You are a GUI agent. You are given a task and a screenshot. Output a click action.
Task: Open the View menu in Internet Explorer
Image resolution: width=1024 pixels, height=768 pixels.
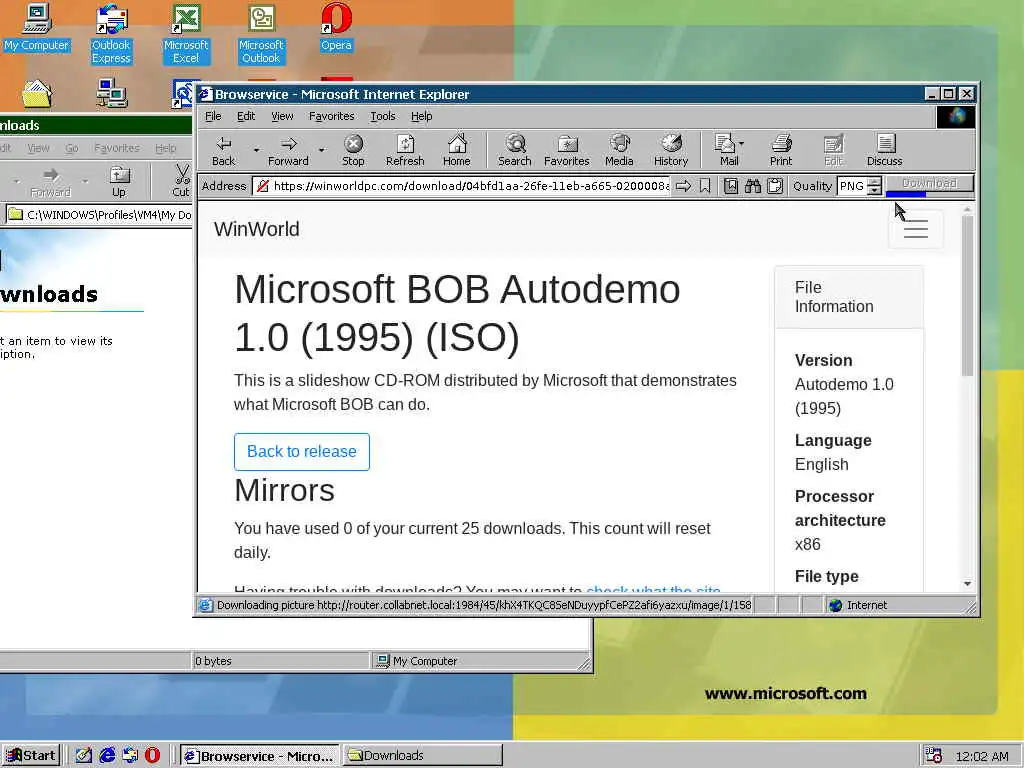(282, 116)
